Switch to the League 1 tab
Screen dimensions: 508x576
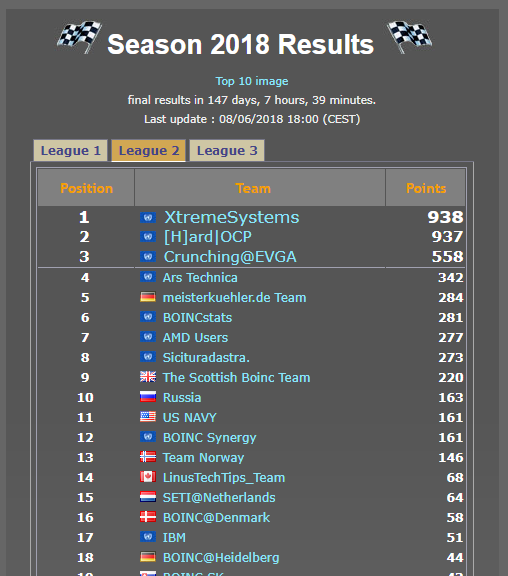point(71,151)
